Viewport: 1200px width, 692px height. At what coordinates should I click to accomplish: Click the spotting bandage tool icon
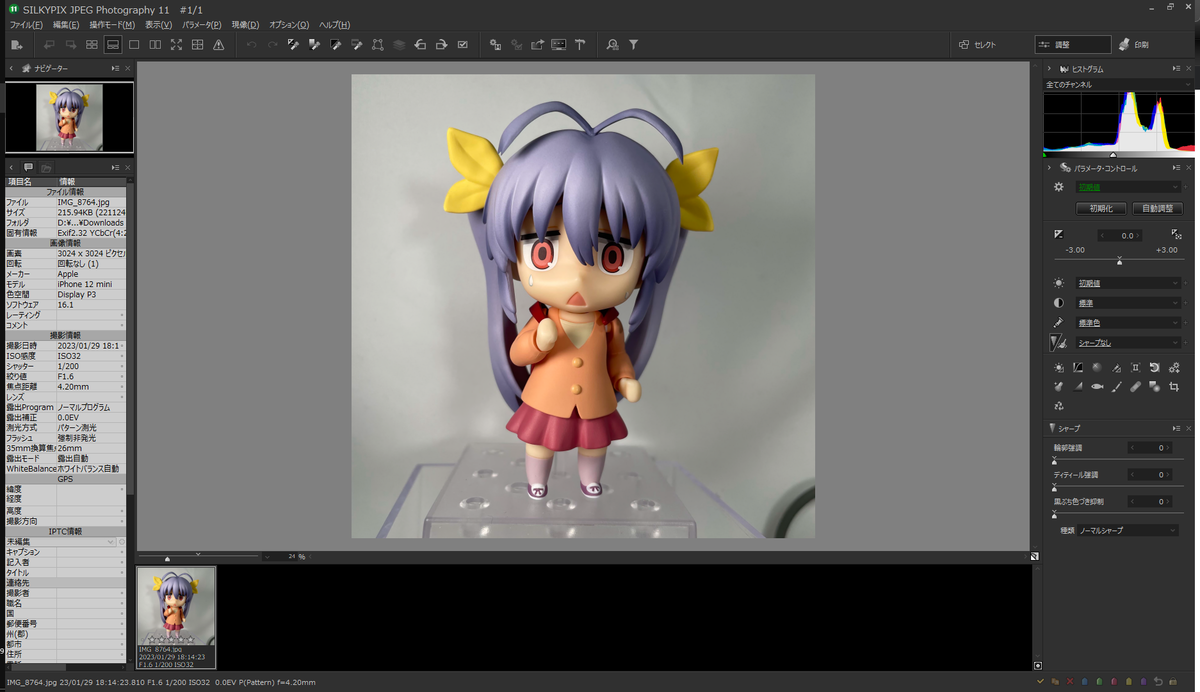1135,386
